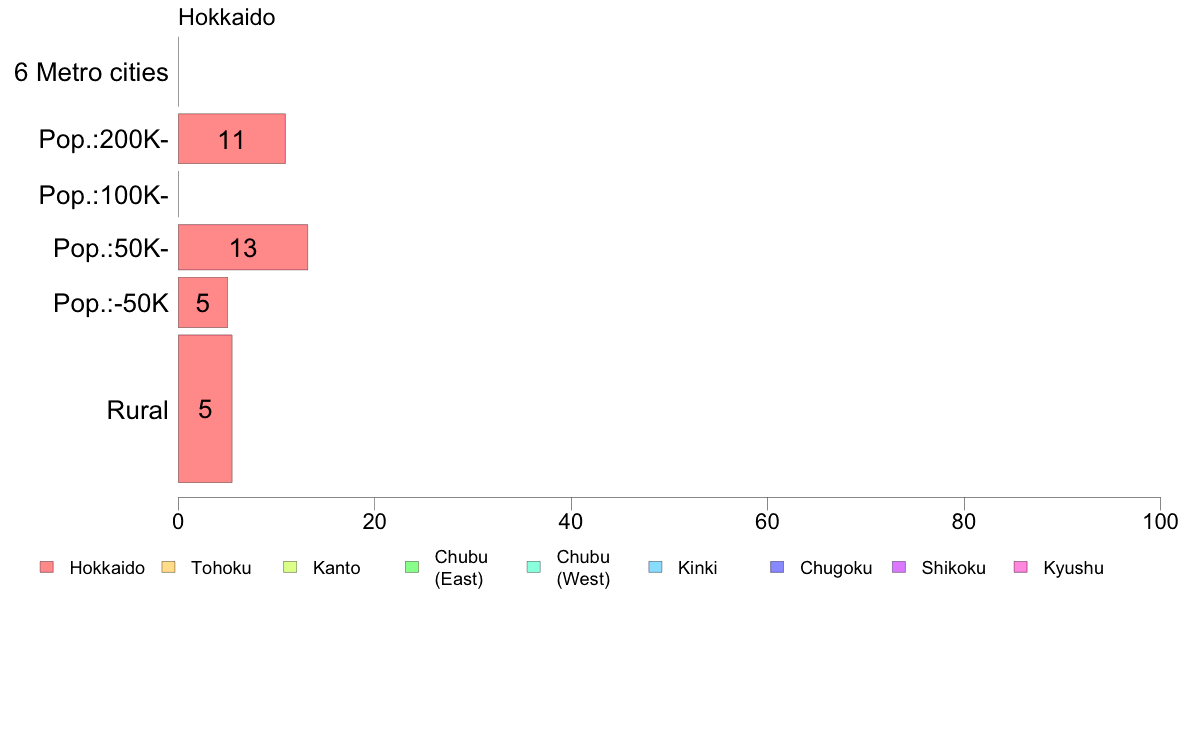This screenshot has height=736, width=1188.
Task: Select the Chubu (West) teal swatch
Action: pos(533,567)
